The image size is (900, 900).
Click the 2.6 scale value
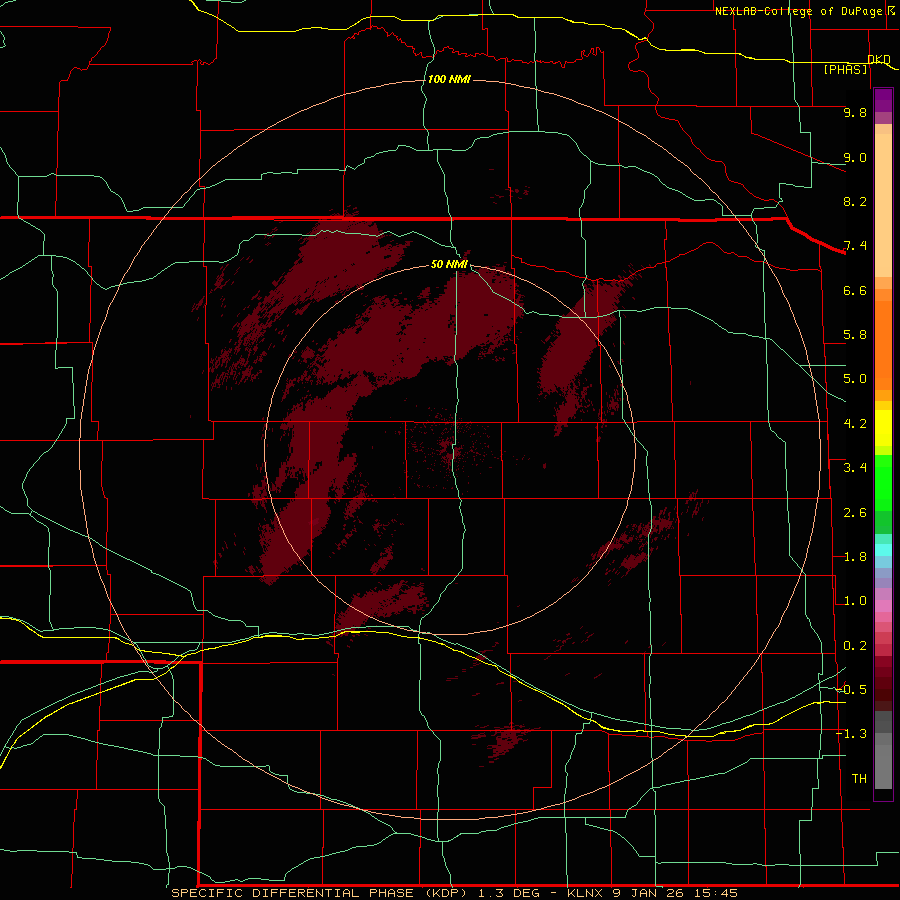click(x=855, y=513)
